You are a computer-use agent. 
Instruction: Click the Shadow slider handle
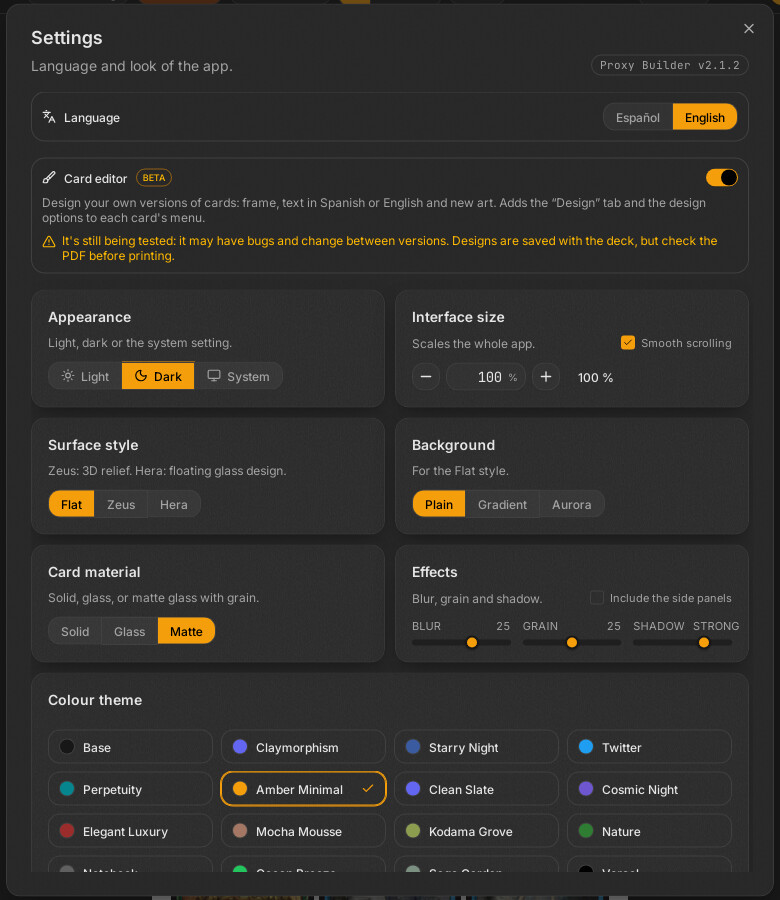click(x=704, y=642)
